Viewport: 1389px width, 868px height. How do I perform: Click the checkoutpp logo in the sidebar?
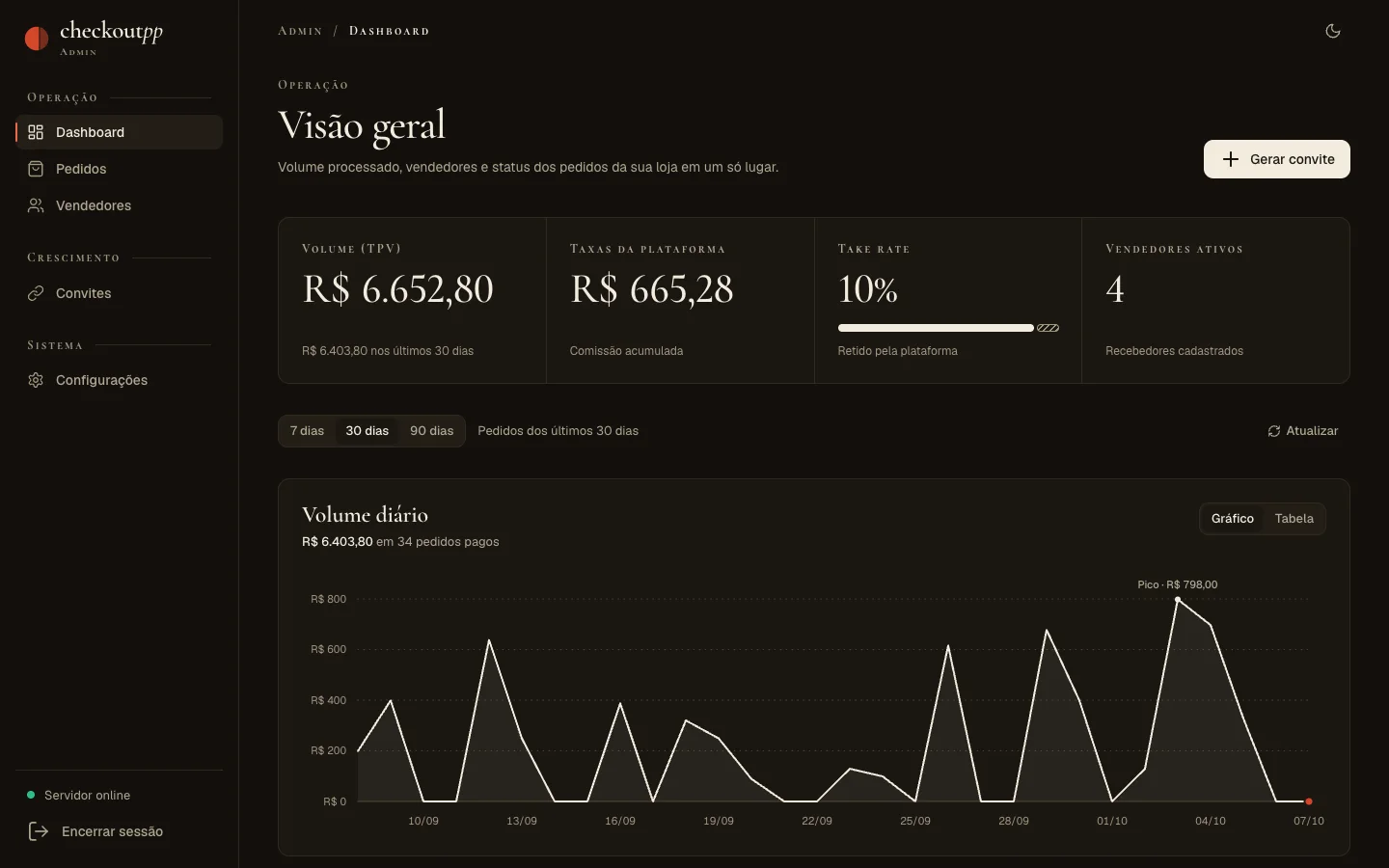click(x=94, y=38)
